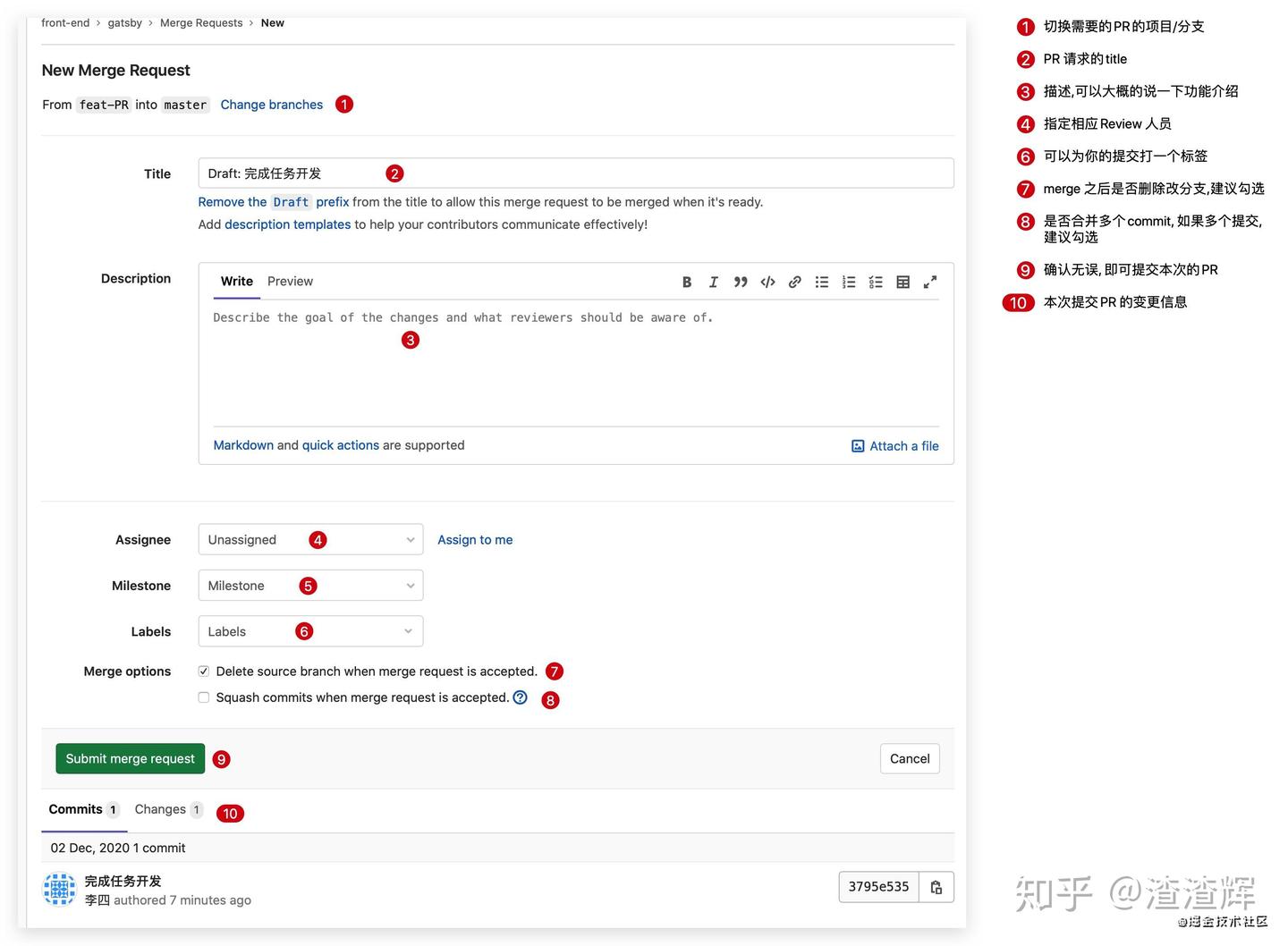
Task: Open the Milestone dropdown
Action: click(309, 585)
